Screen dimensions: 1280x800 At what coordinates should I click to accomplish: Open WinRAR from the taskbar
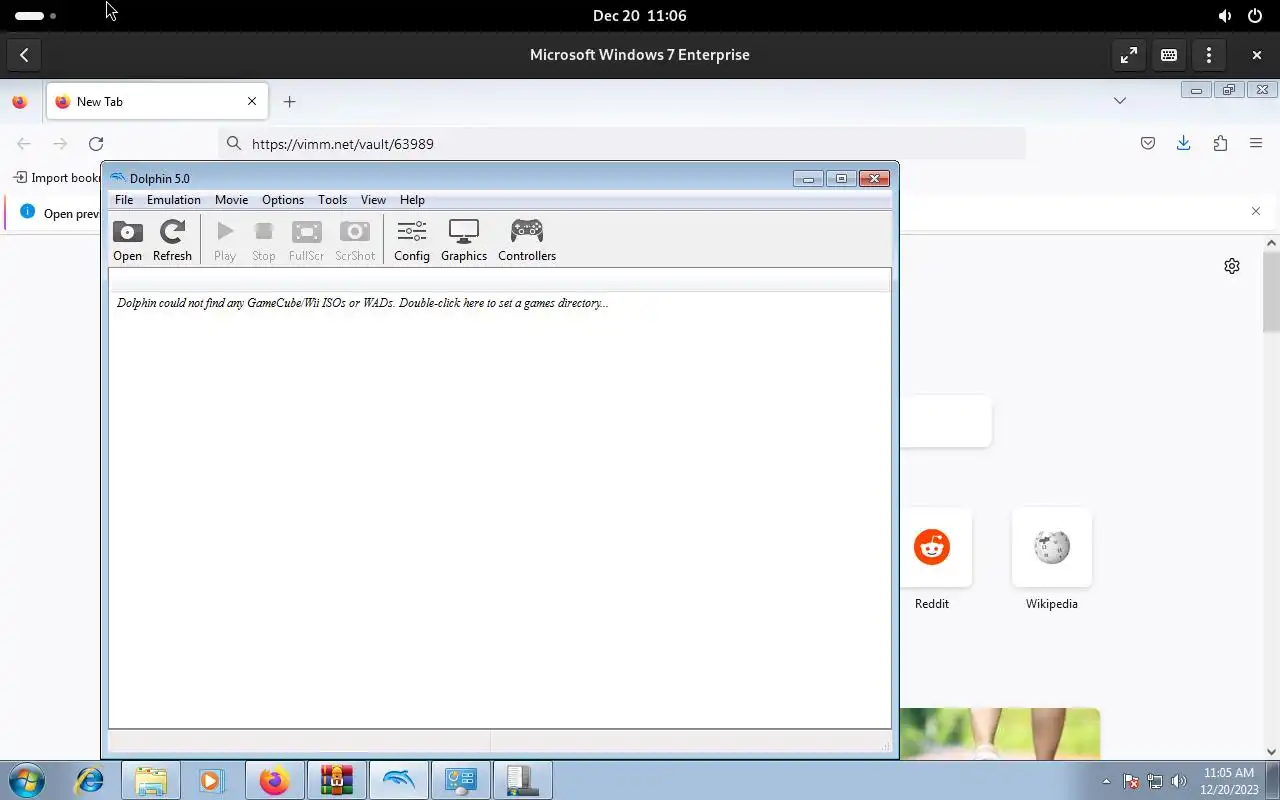336,780
